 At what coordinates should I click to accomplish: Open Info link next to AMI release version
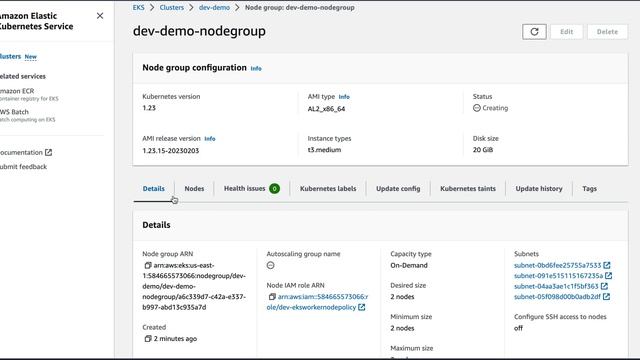click(210, 139)
